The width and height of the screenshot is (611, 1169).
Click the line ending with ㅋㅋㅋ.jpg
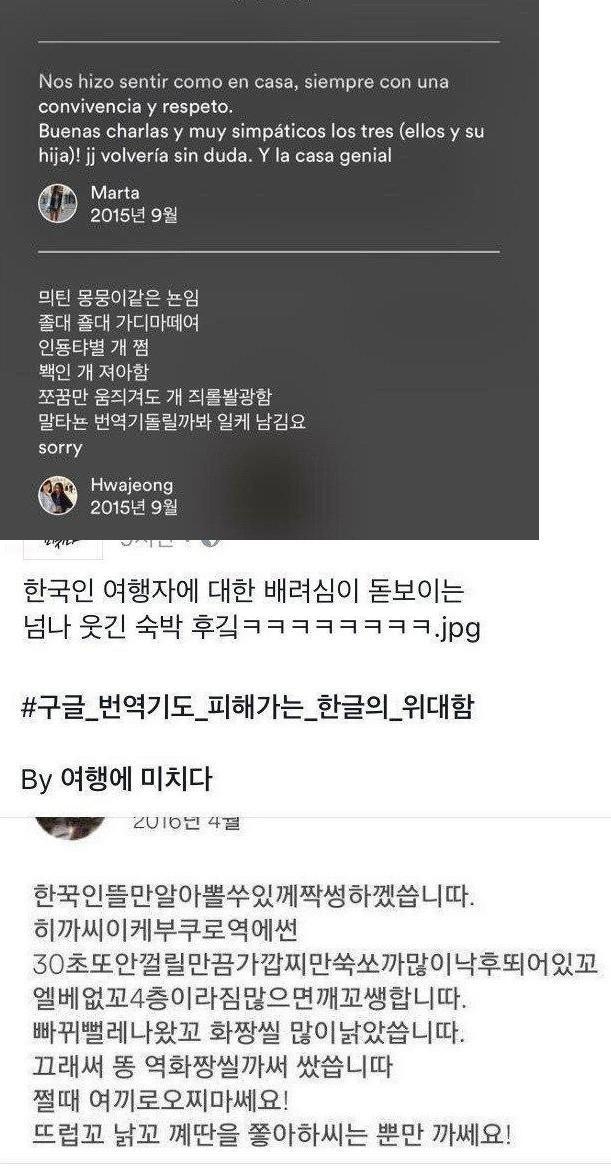(251, 628)
